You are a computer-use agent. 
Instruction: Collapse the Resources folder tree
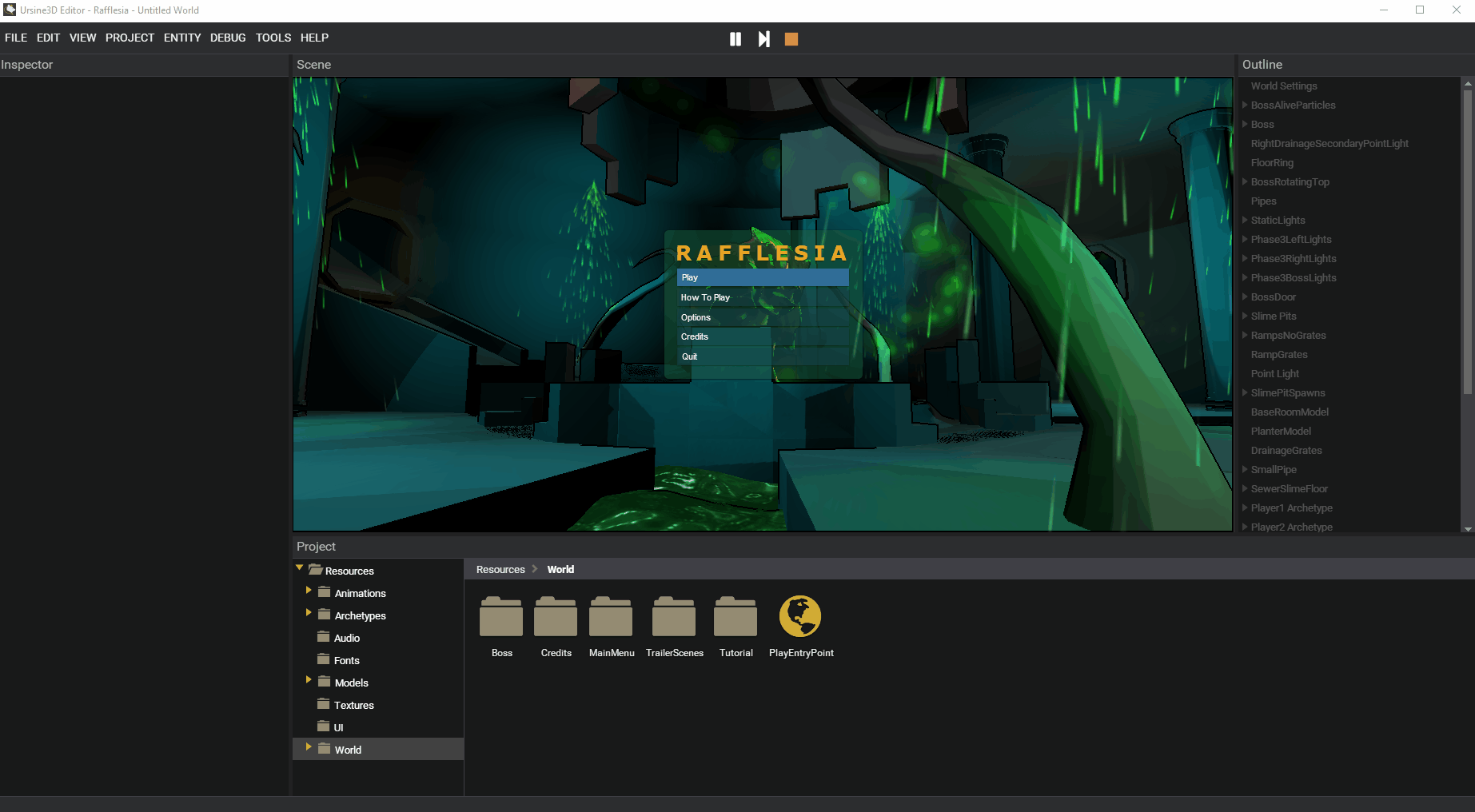pos(301,569)
